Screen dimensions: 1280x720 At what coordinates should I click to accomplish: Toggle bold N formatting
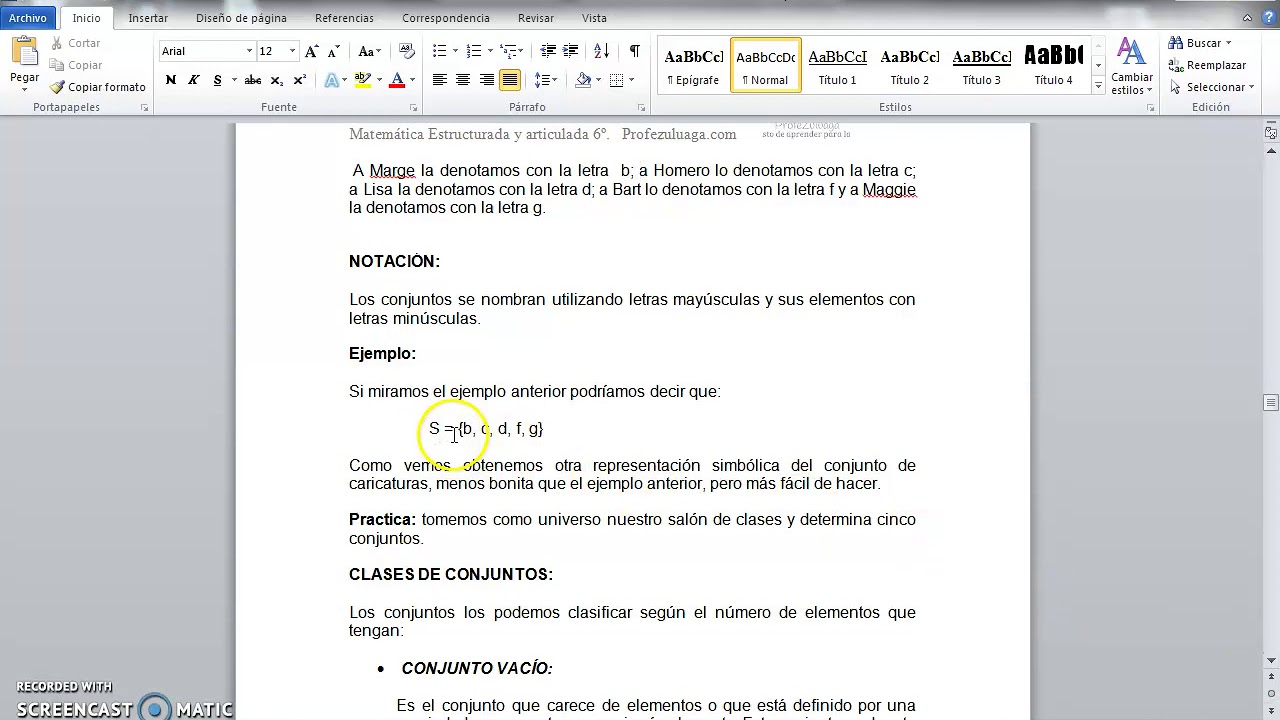point(170,80)
